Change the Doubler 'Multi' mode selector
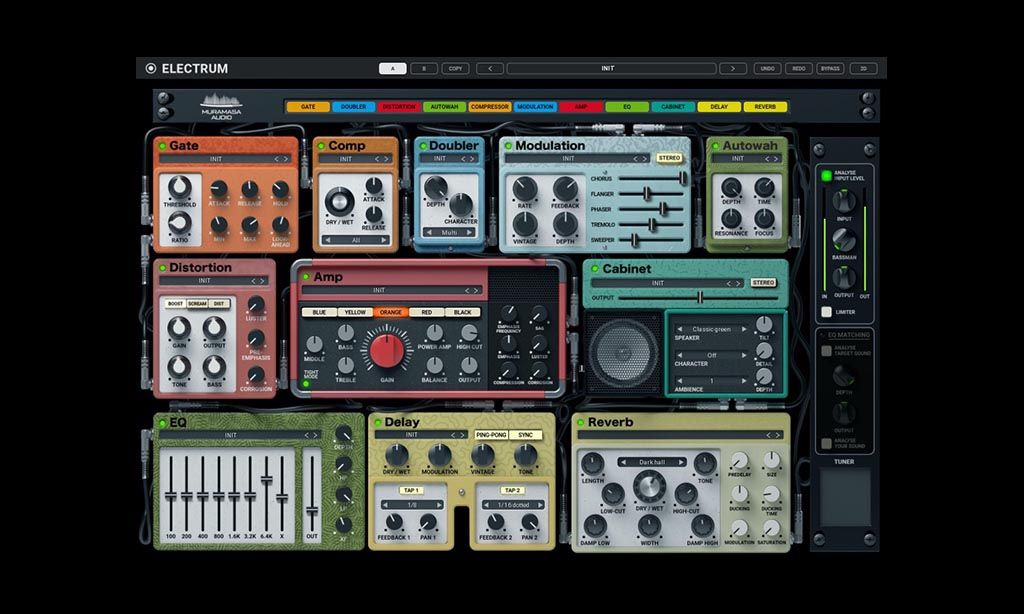 coord(449,233)
